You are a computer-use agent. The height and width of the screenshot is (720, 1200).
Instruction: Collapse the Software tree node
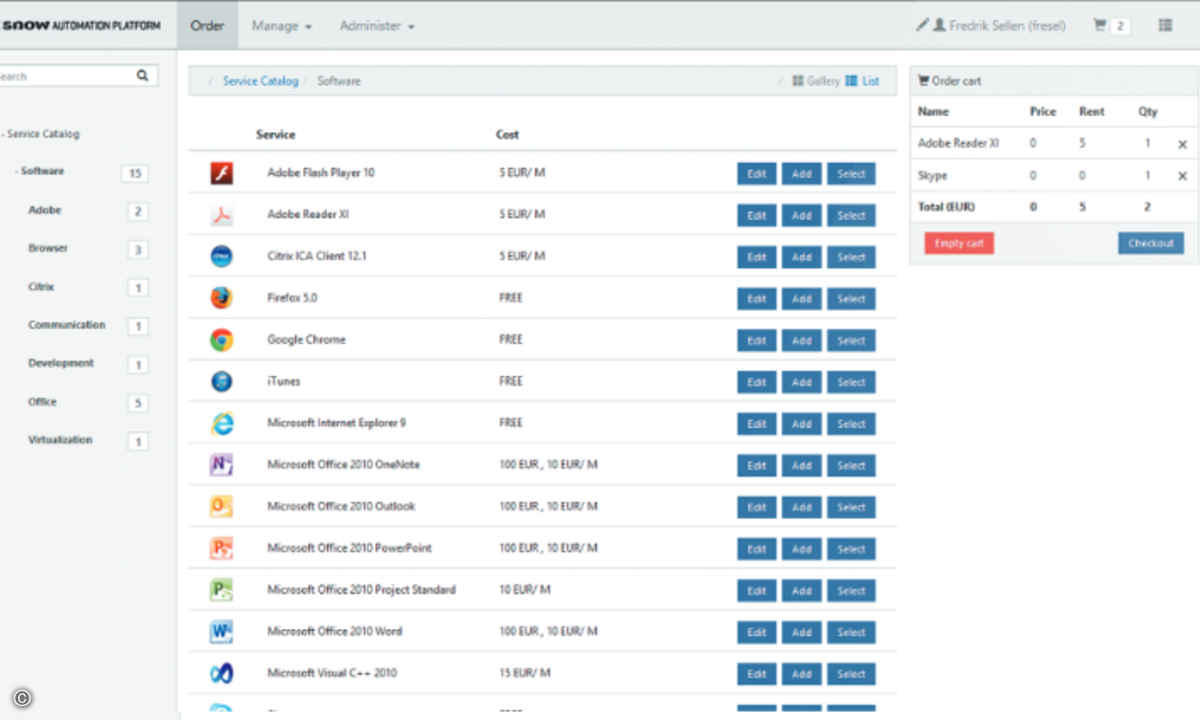click(x=16, y=172)
